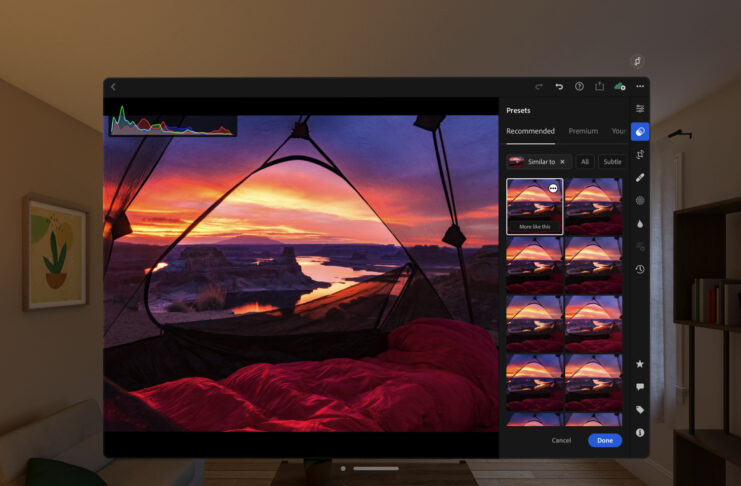Click the selected preset thumbnail
This screenshot has height=486, width=741.
pos(534,206)
